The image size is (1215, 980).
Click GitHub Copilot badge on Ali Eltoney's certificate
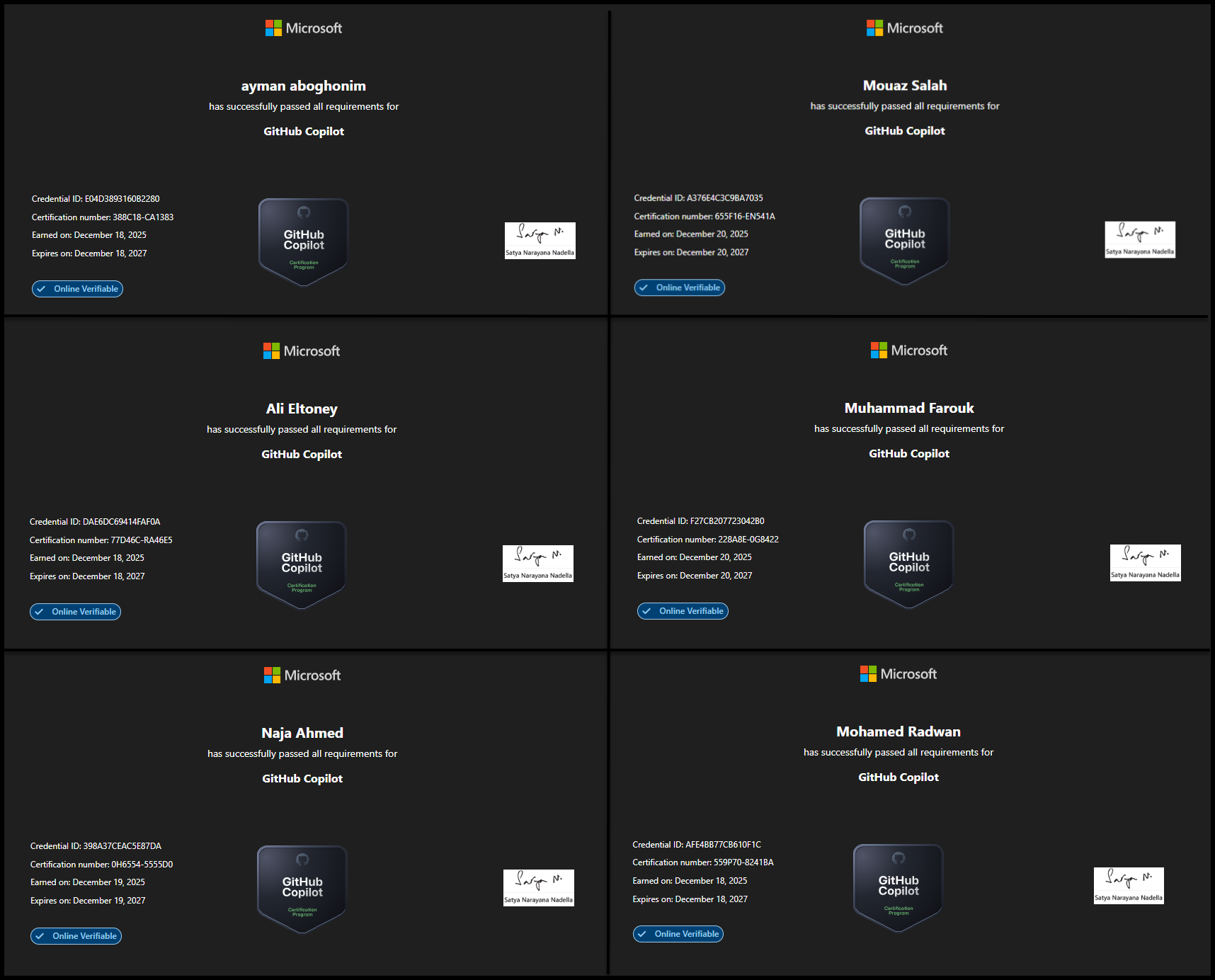click(x=302, y=564)
